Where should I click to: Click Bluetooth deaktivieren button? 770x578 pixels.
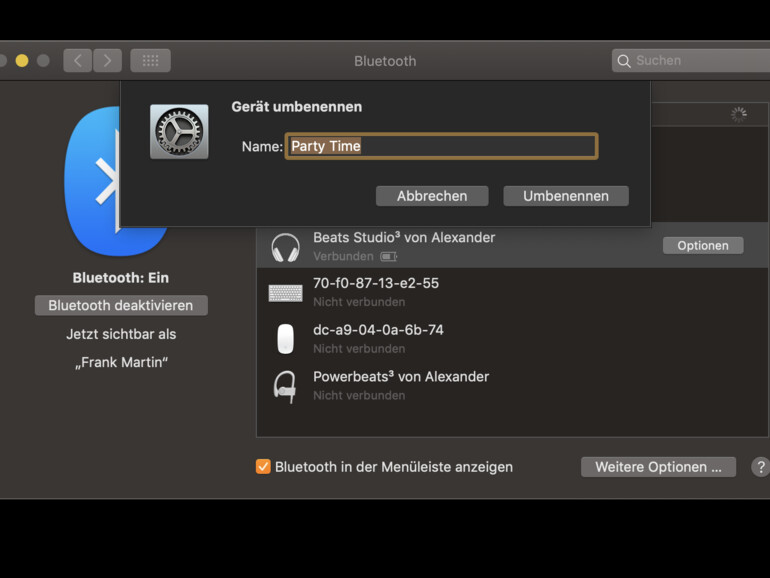tap(121, 305)
